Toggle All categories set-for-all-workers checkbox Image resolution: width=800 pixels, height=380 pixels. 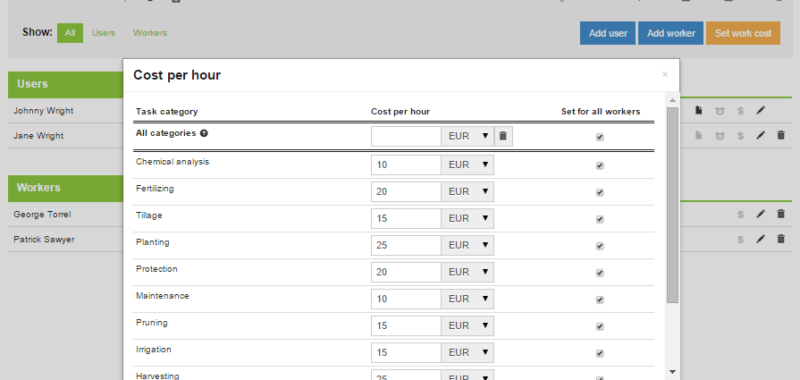600,137
